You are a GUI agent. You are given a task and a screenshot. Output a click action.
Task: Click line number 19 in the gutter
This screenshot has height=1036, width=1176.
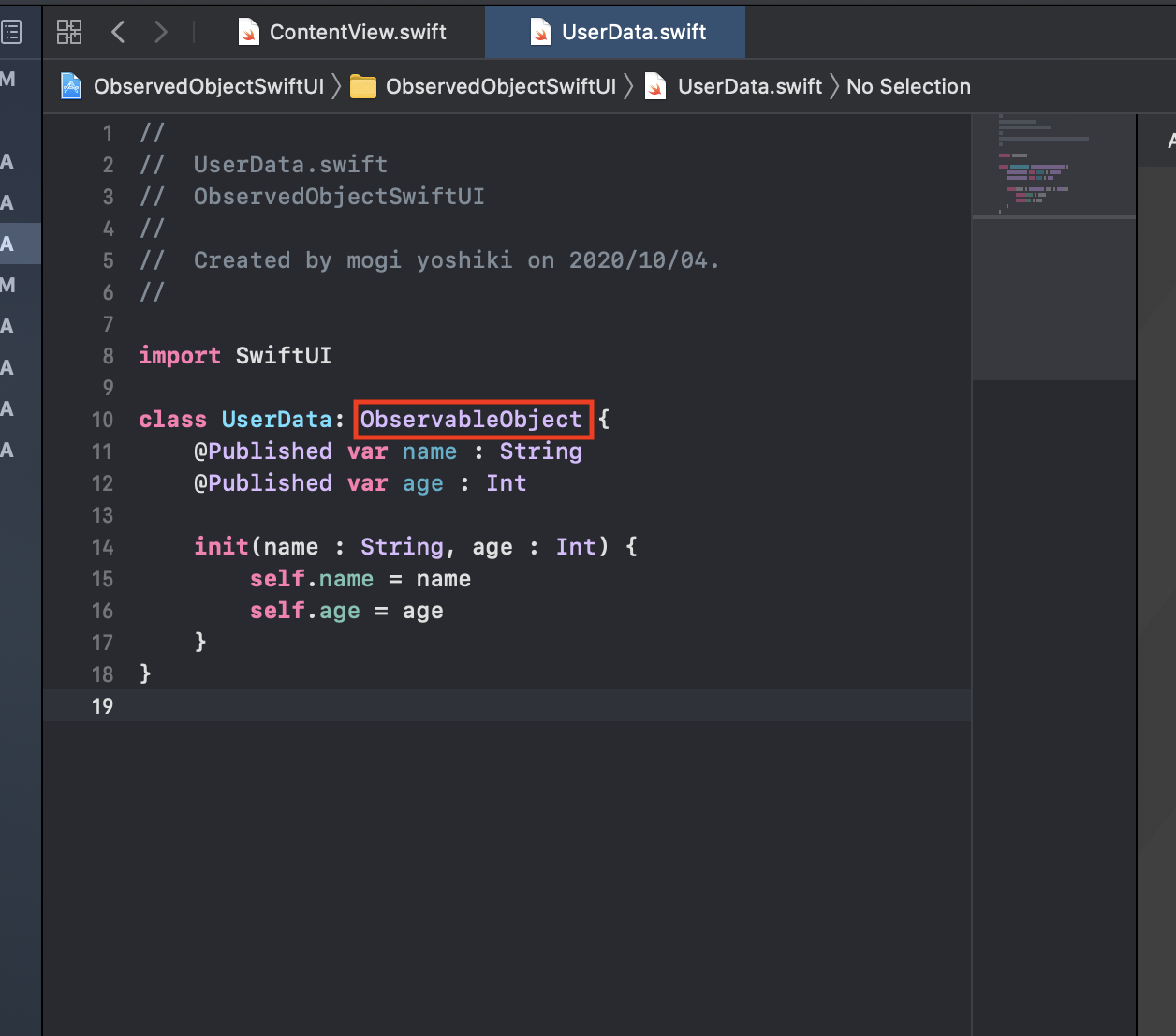point(102,706)
